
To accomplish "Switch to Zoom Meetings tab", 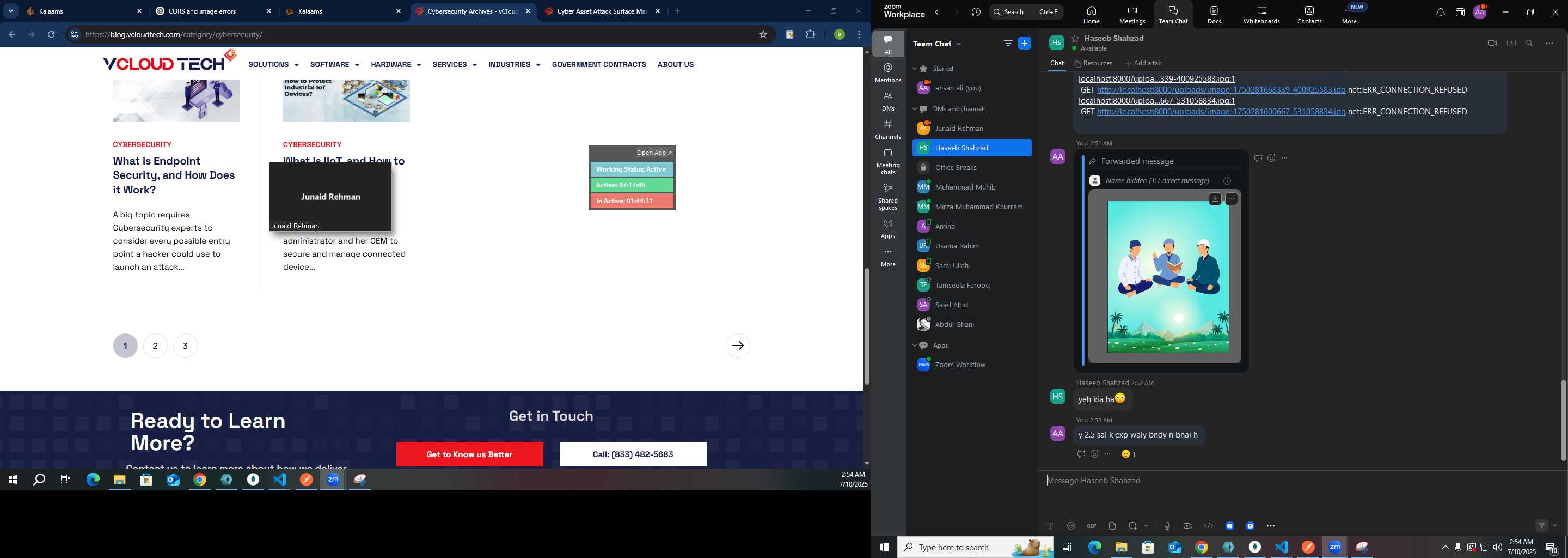I will pos(1132,15).
